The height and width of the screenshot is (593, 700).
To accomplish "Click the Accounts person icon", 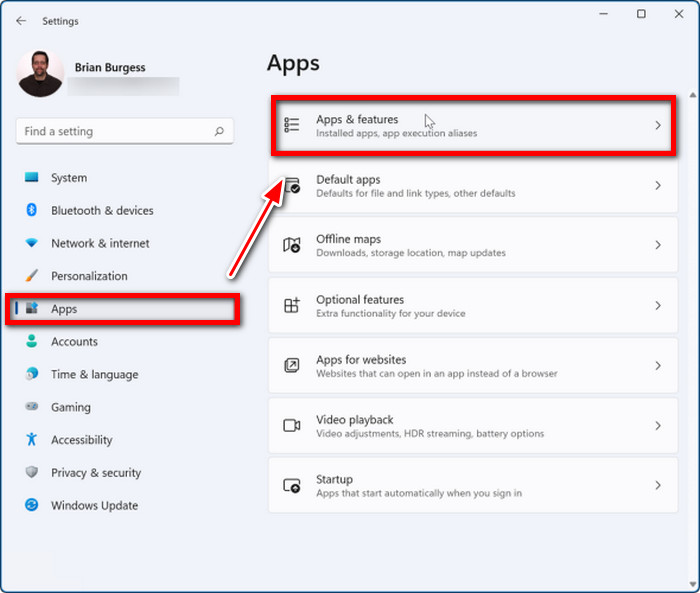I will [x=32, y=341].
